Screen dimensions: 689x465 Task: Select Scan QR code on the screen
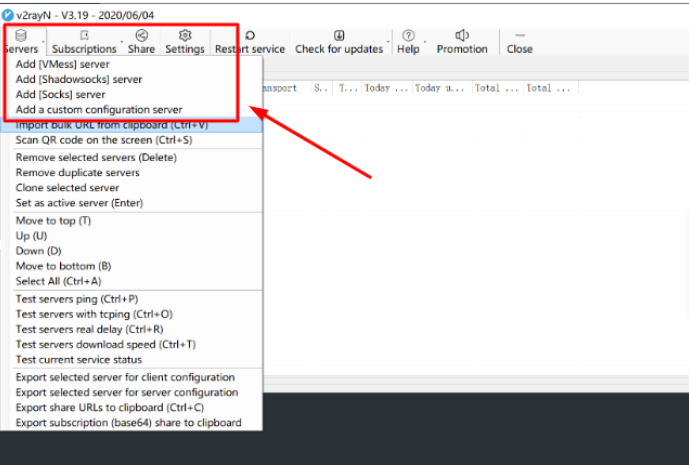coord(132,140)
